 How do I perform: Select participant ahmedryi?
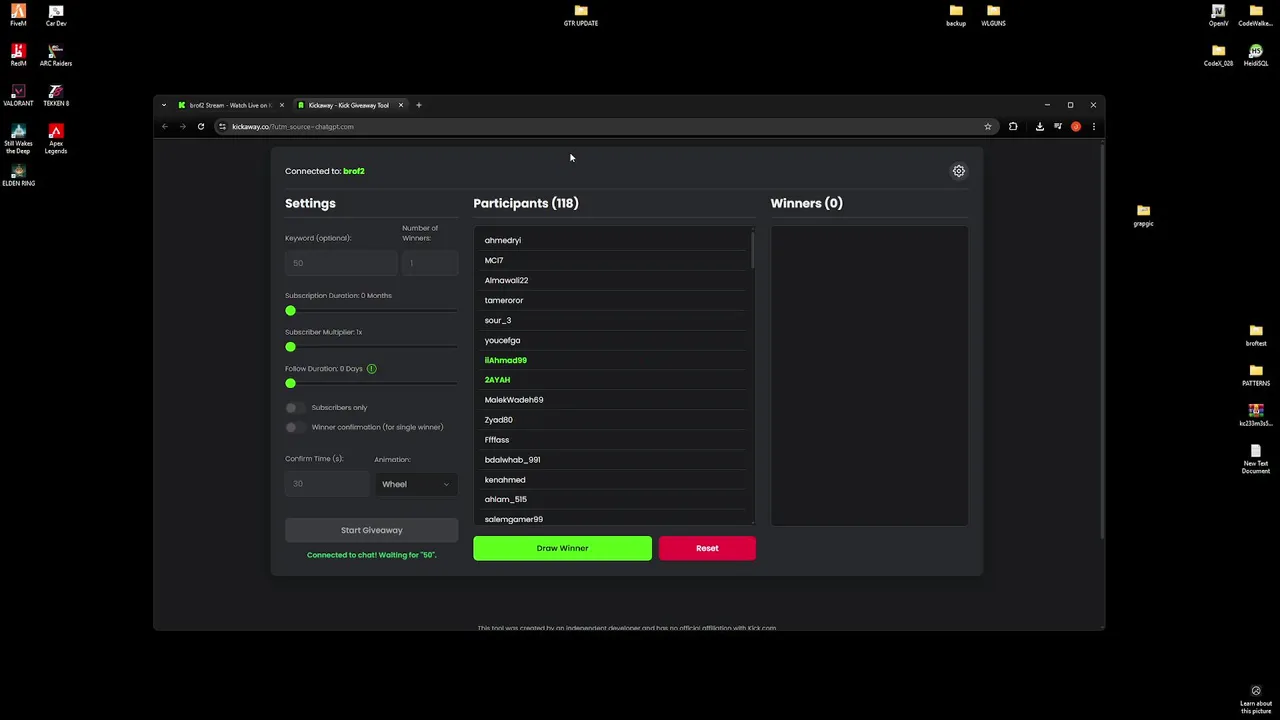pyautogui.click(x=503, y=241)
